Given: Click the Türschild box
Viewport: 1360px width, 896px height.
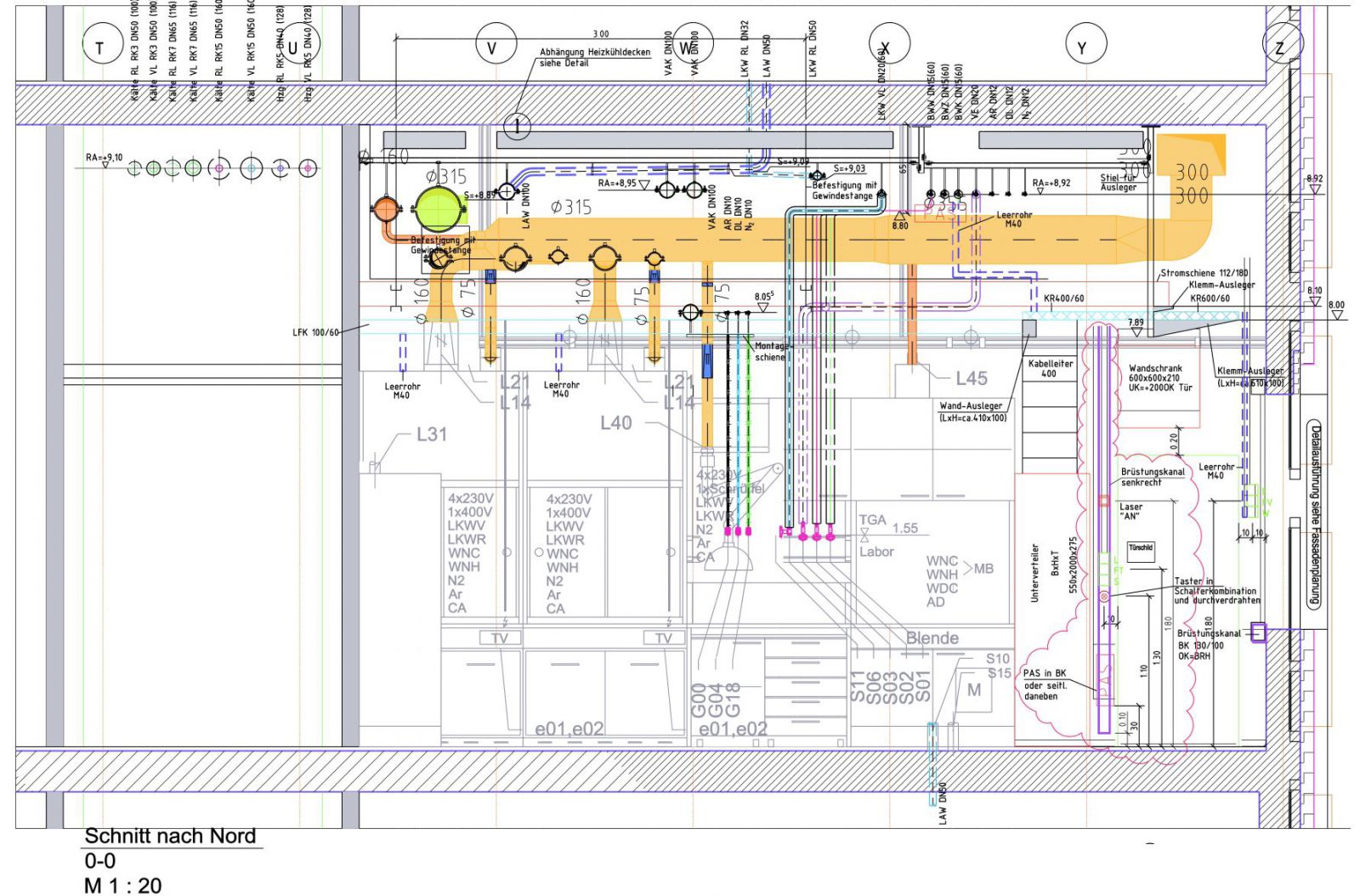Looking at the screenshot, I should 1141,548.
